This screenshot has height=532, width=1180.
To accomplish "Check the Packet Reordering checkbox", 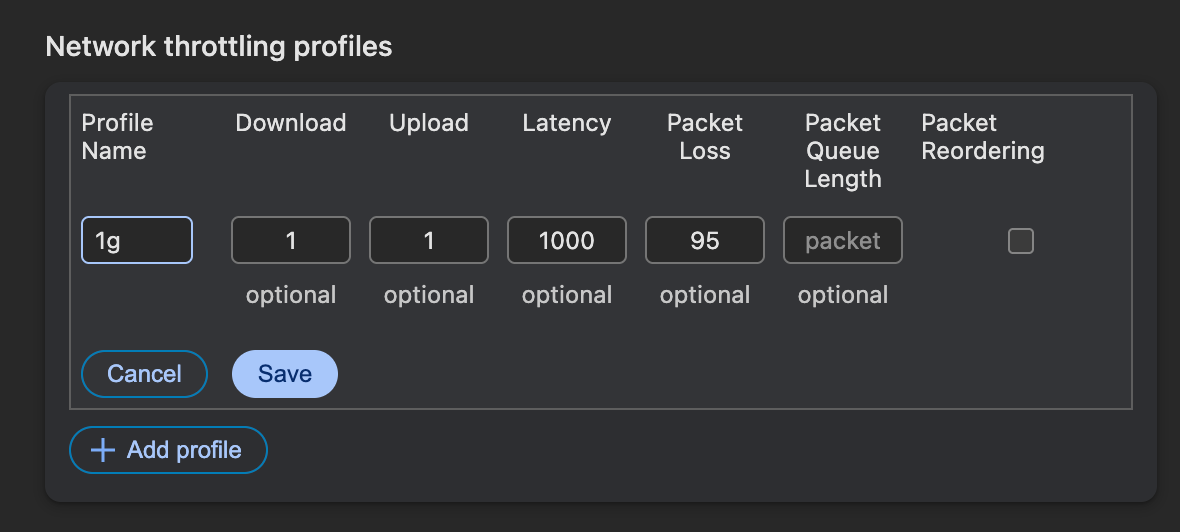I will (1020, 241).
